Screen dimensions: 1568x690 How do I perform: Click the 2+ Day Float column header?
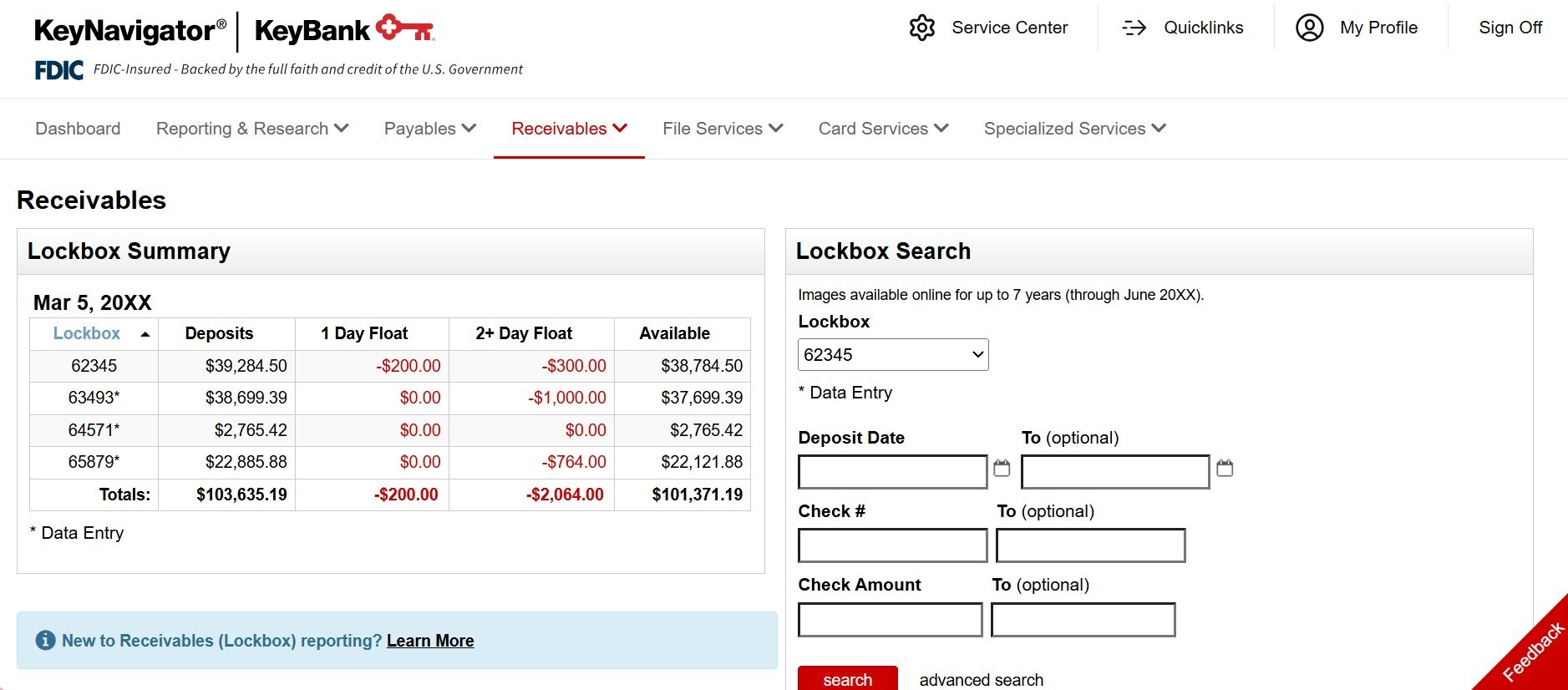point(524,333)
